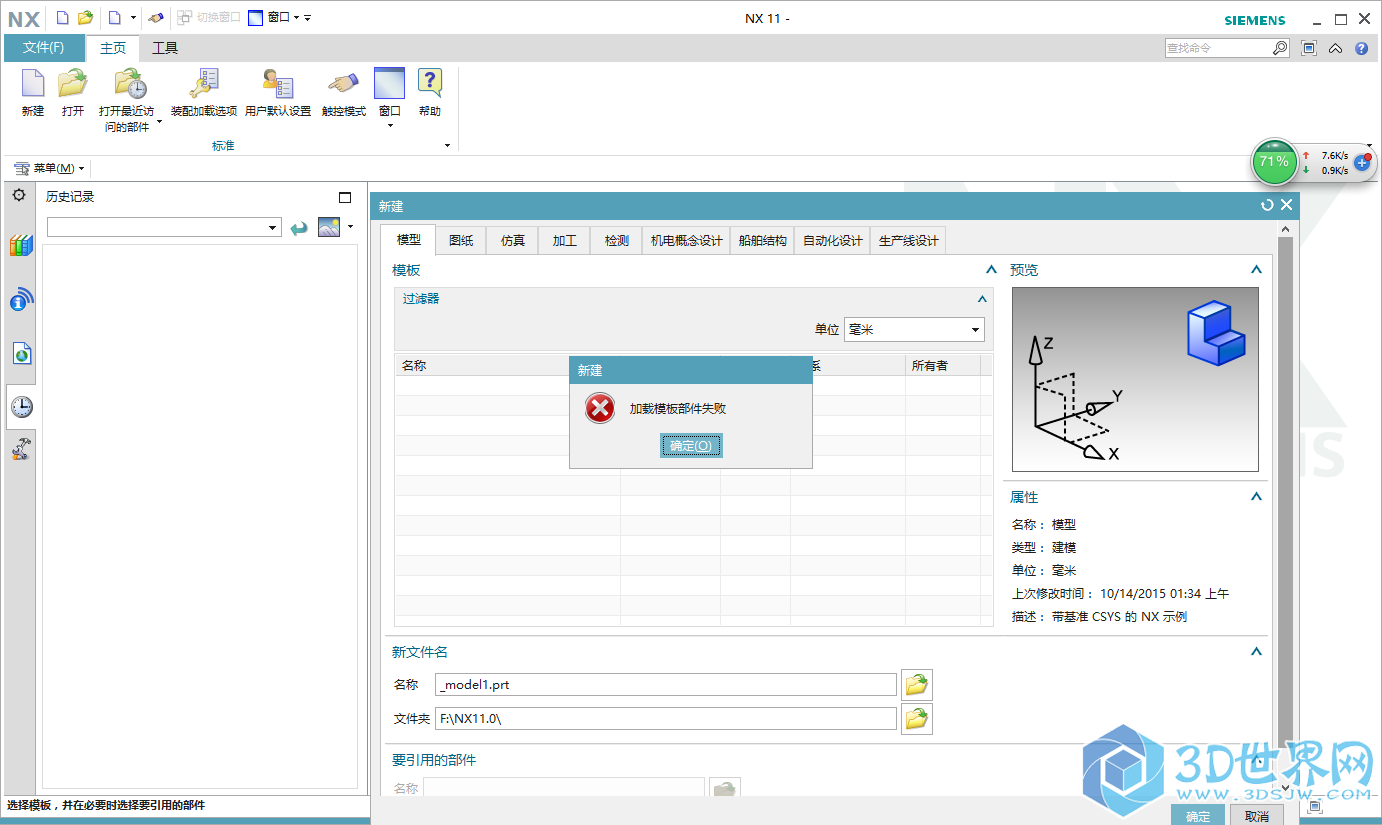Toggle maximize box of 历史记录 panel
The image size is (1382, 825).
[x=345, y=197]
